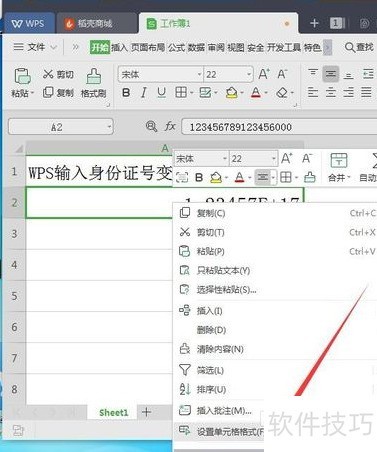The height and width of the screenshot is (452, 377).
Task: Click the red font color button in the ribbon
Action: point(256,92)
